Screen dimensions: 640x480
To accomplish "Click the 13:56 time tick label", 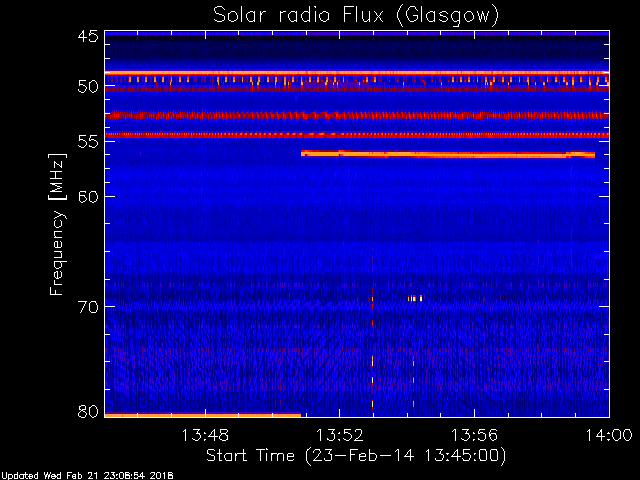I will (474, 435).
